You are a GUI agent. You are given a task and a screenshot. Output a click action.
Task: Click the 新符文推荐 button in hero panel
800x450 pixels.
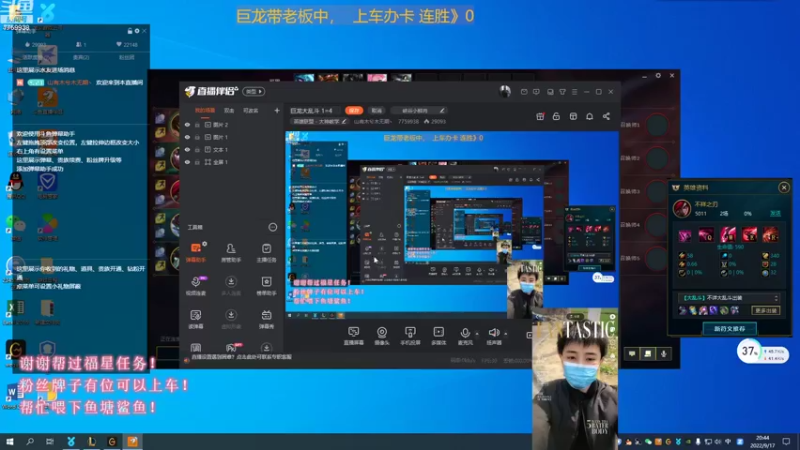tap(729, 329)
